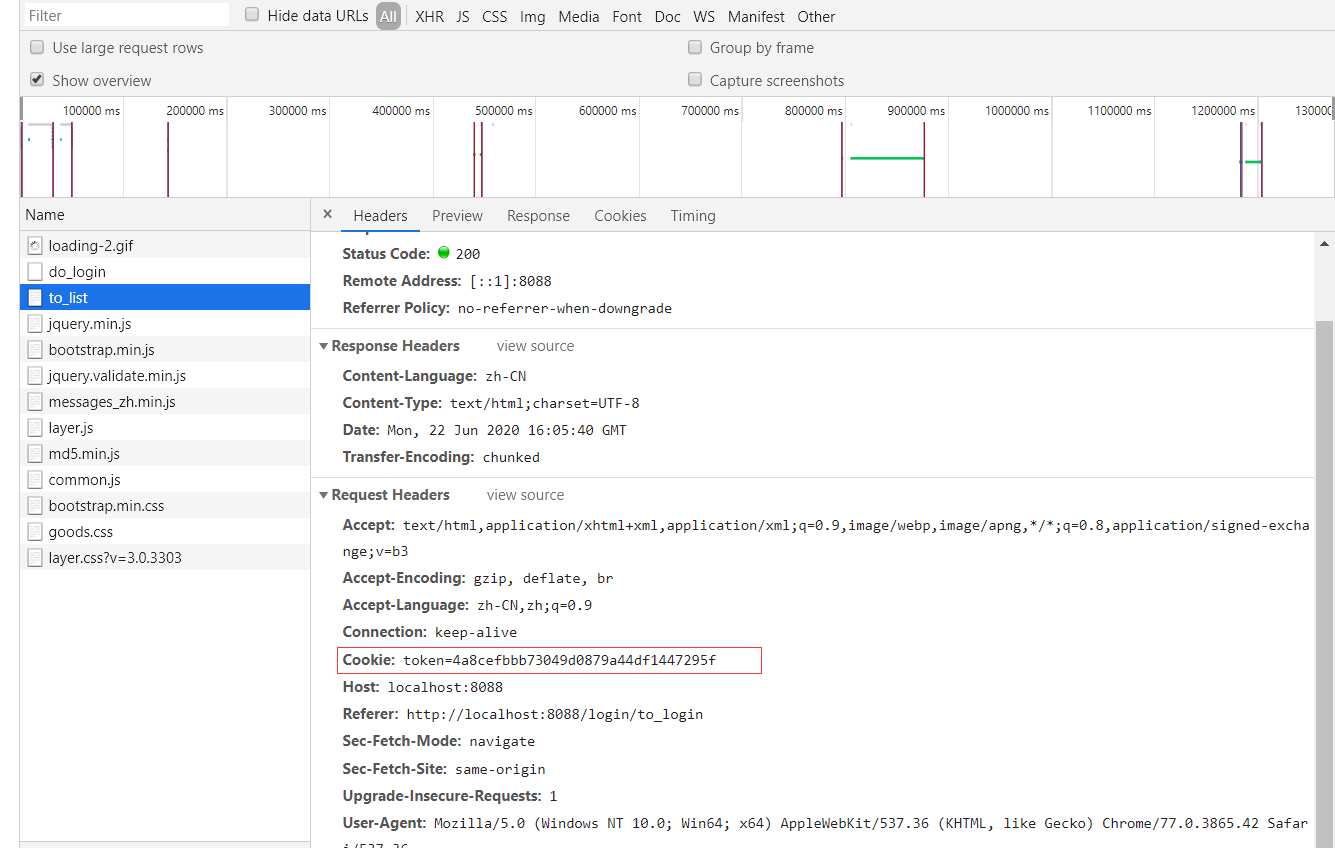Click the Name column header
The width and height of the screenshot is (1335, 848).
[165, 215]
